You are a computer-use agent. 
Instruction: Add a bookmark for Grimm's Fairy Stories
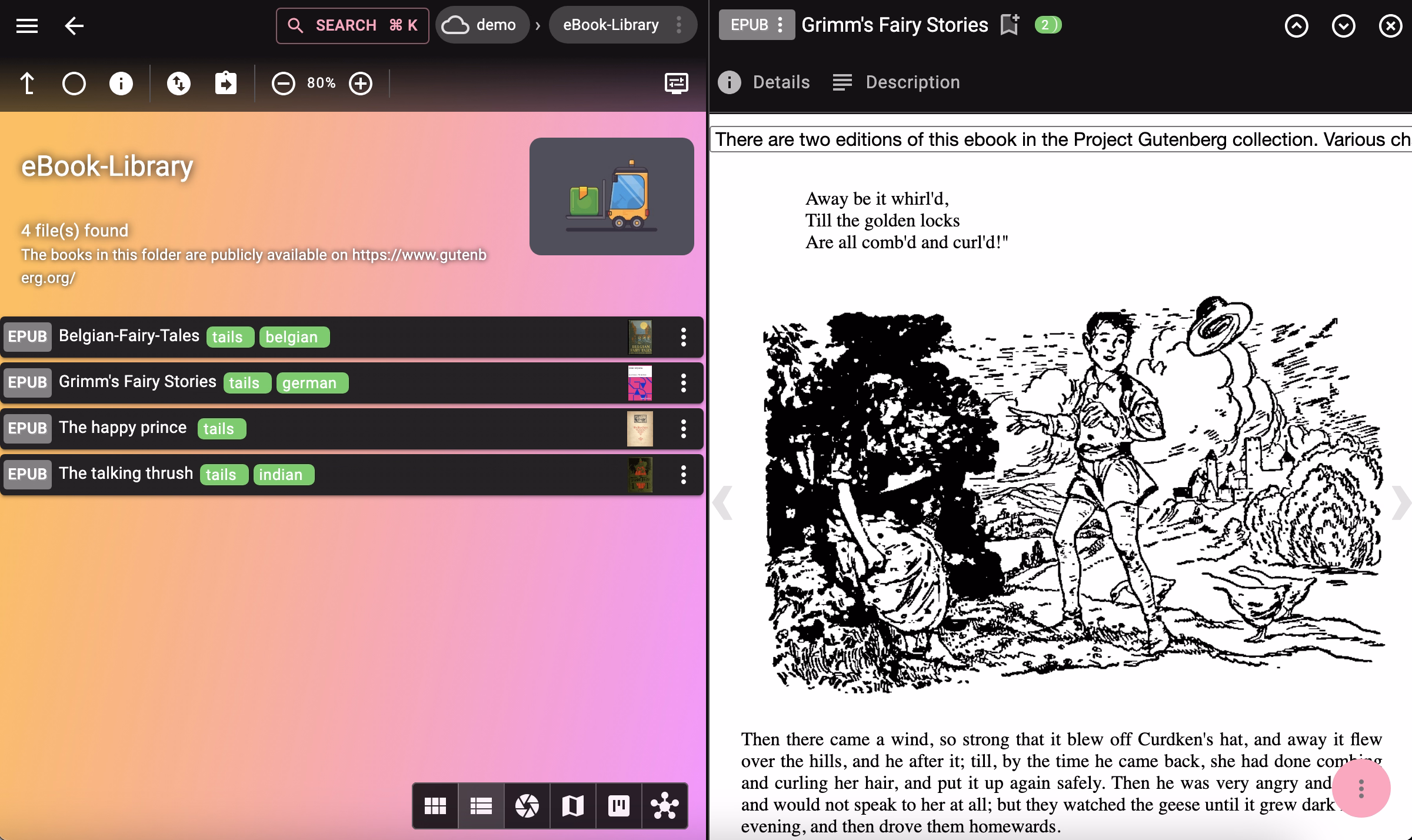1010,25
